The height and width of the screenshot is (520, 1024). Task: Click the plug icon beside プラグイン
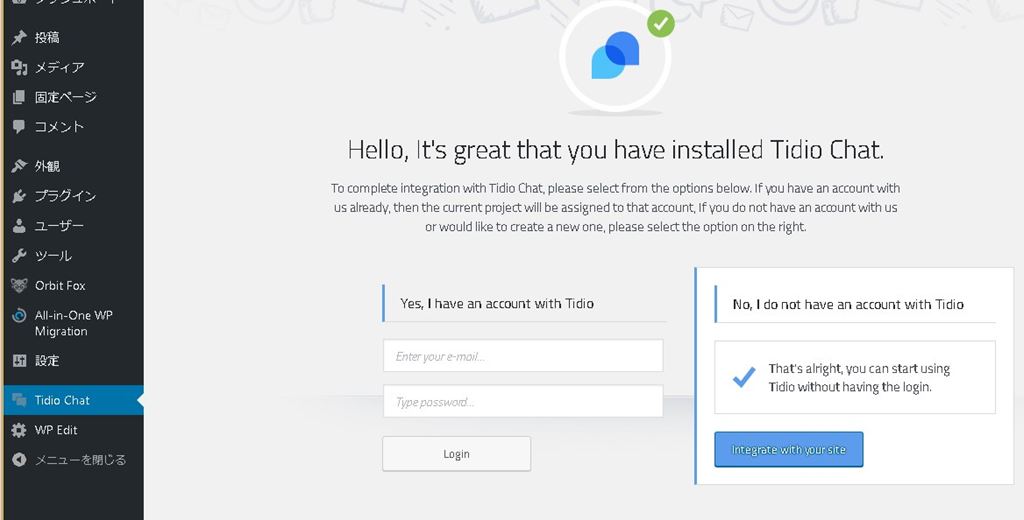click(18, 196)
